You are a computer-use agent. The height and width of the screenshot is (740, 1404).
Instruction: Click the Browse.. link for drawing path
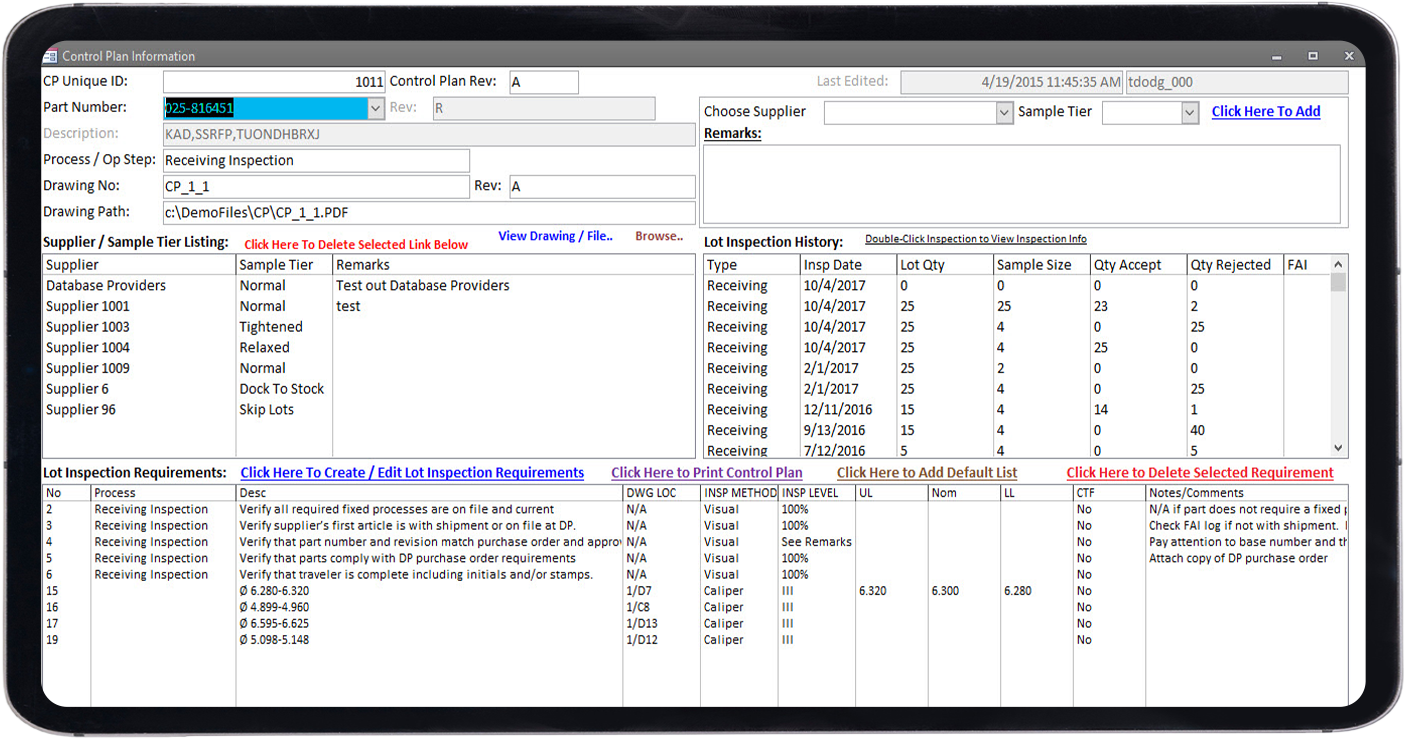[x=660, y=237]
